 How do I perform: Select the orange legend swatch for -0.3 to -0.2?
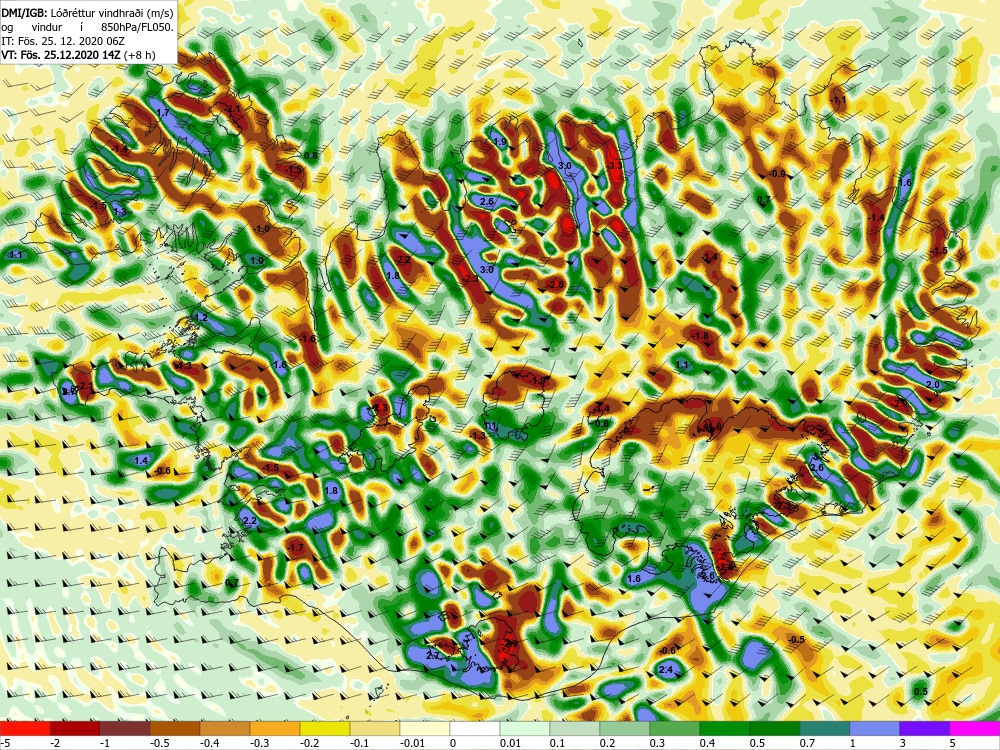[x=275, y=728]
